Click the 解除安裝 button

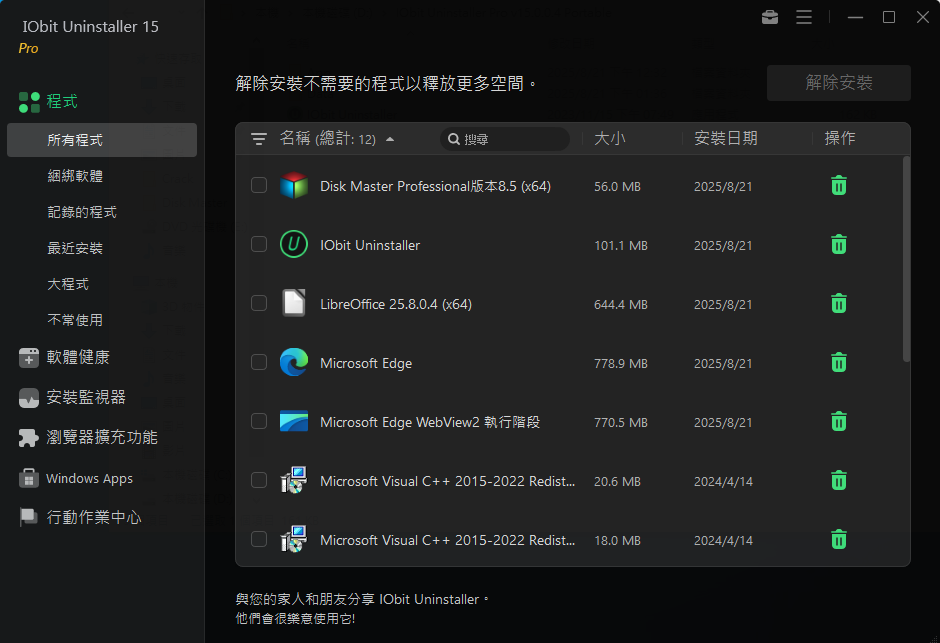(839, 83)
